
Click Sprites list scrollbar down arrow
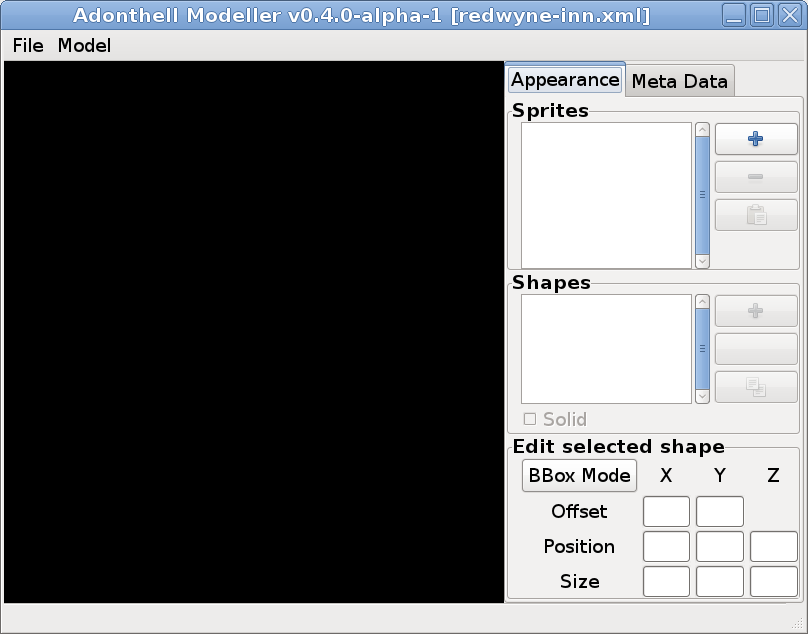click(702, 261)
